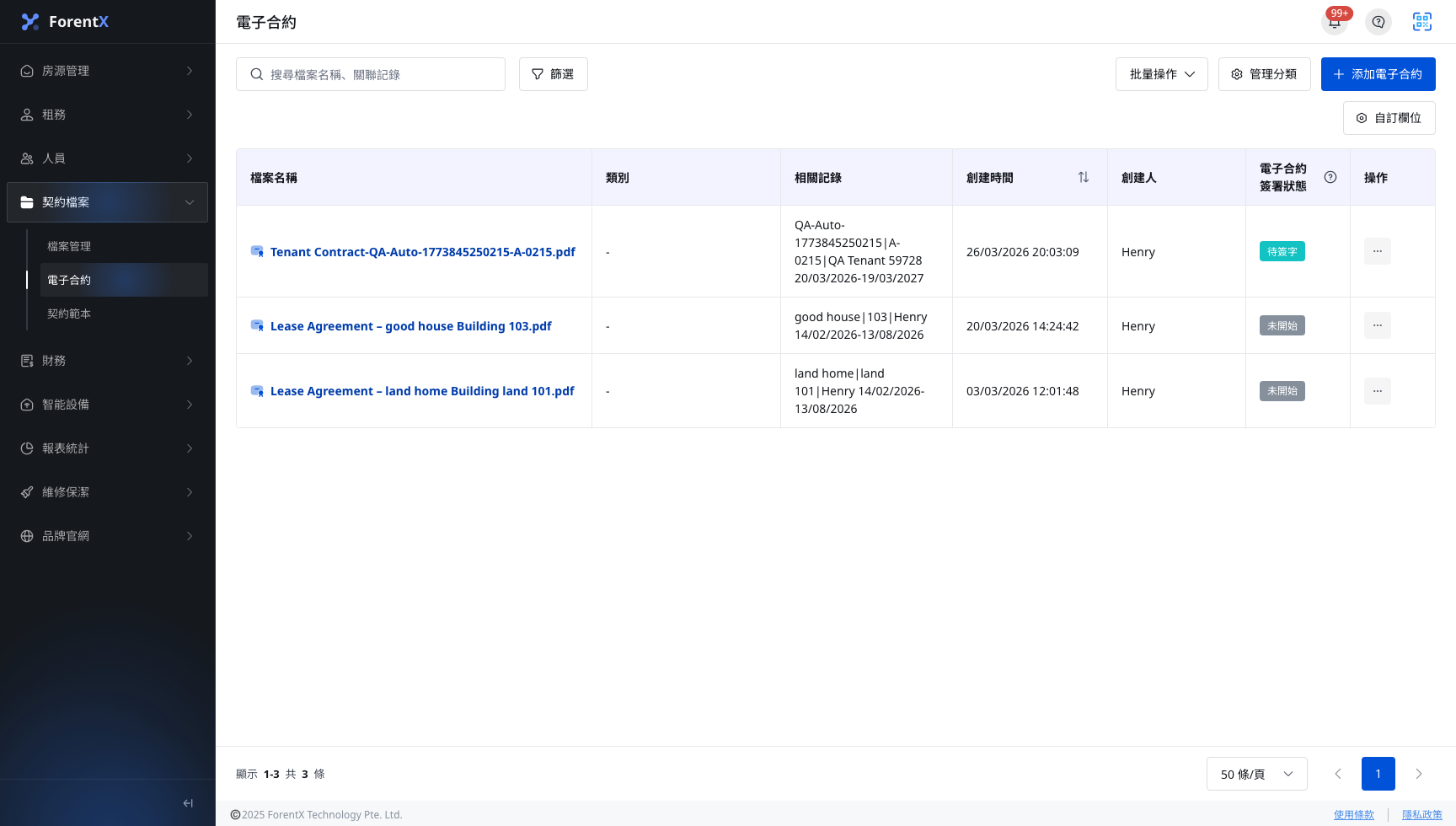
Task: Open the more actions menu for Tenant Contract row
Action: pyautogui.click(x=1378, y=251)
